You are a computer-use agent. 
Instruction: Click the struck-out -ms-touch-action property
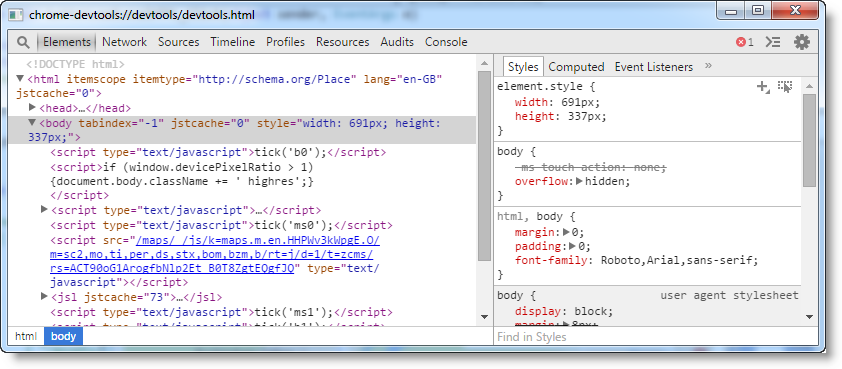coord(591,167)
